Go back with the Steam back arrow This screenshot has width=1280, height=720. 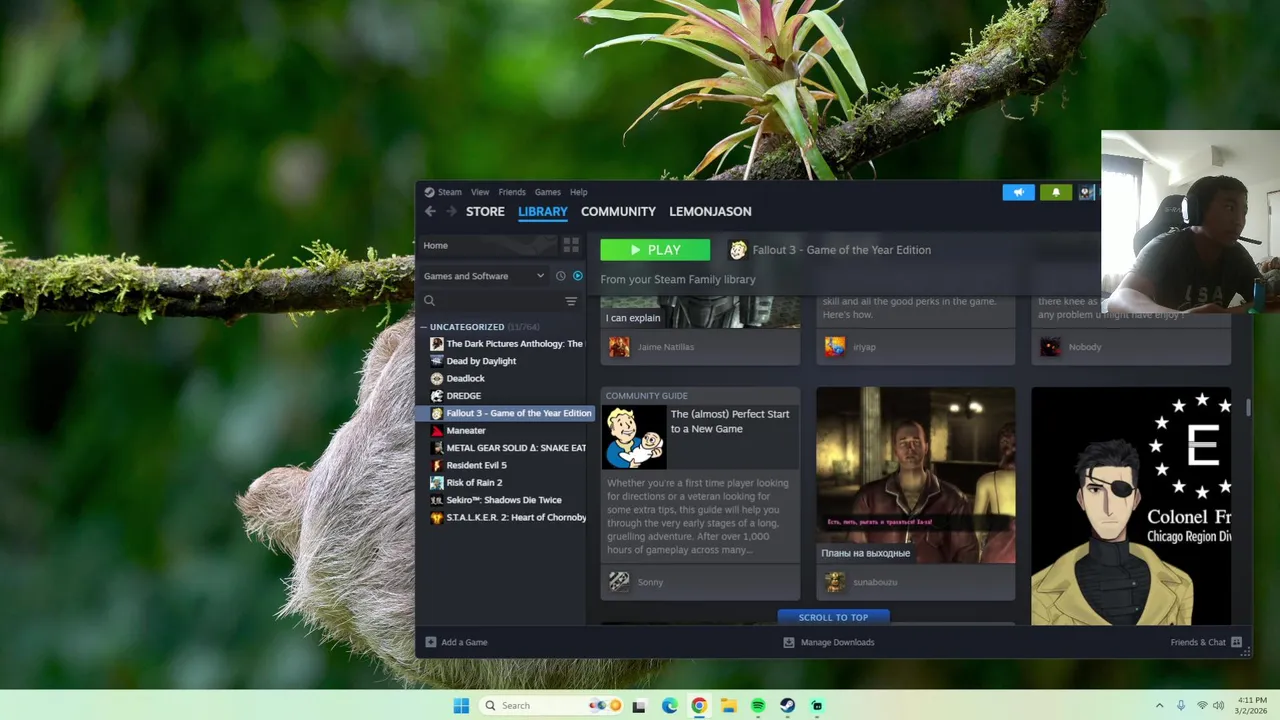point(430,211)
